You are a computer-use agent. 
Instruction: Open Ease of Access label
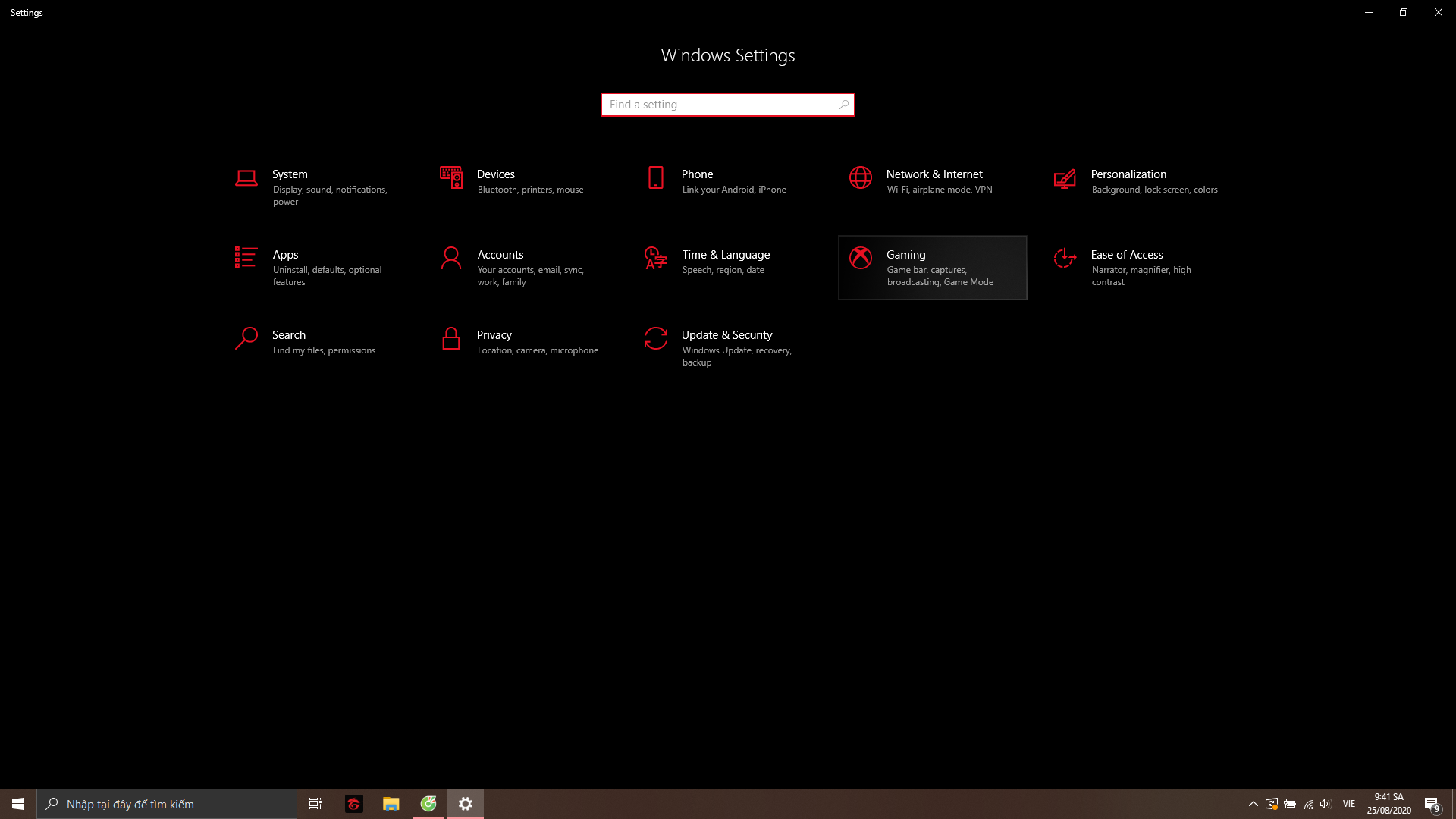(x=1127, y=255)
